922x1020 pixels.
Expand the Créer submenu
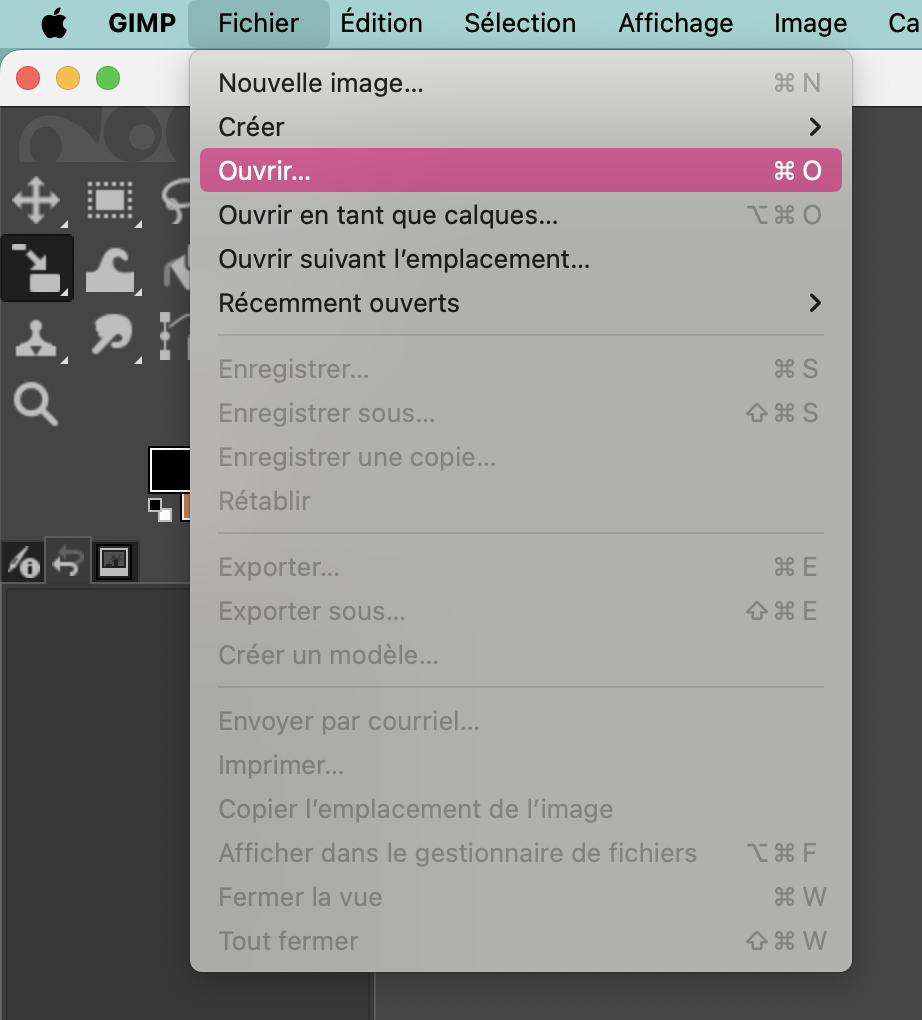point(520,127)
